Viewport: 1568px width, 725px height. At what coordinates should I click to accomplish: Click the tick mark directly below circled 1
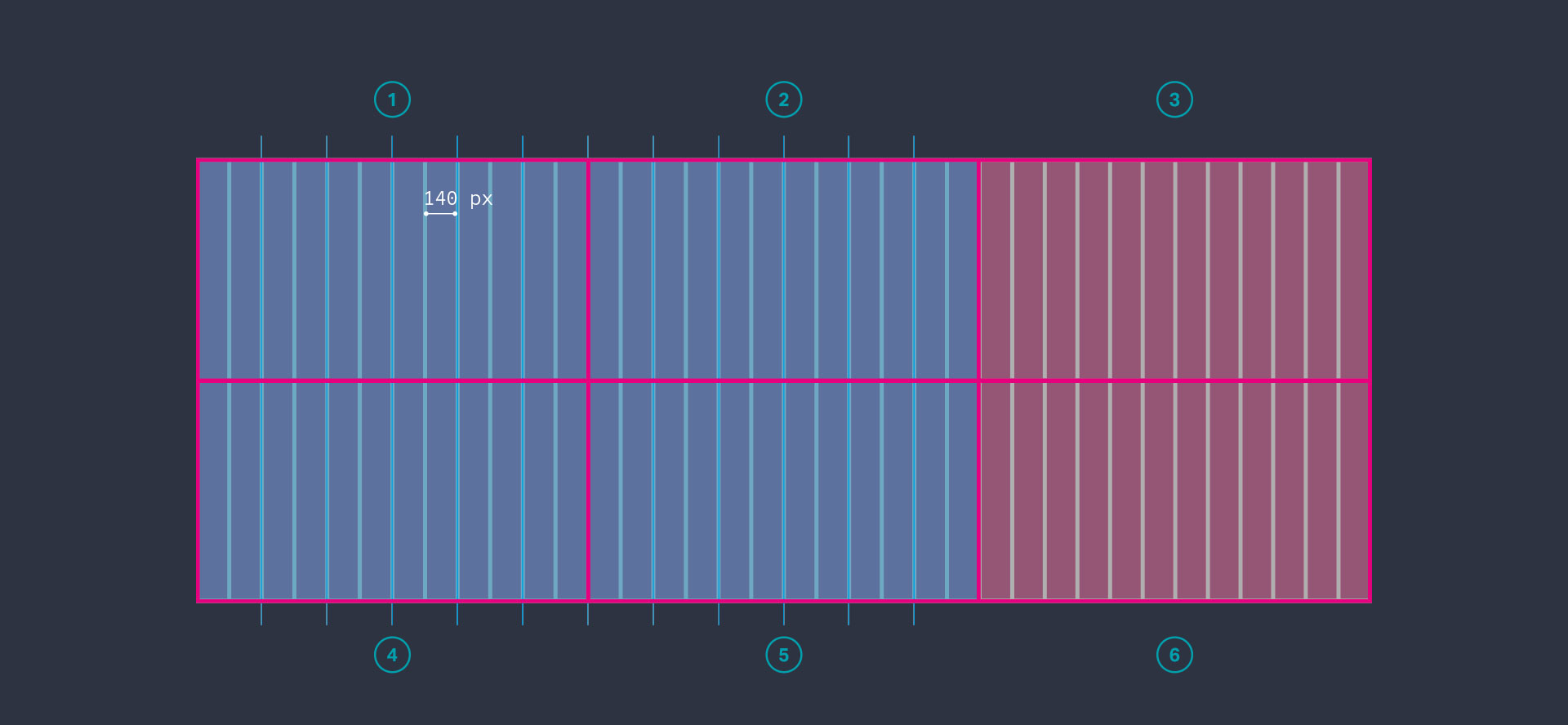[392, 146]
